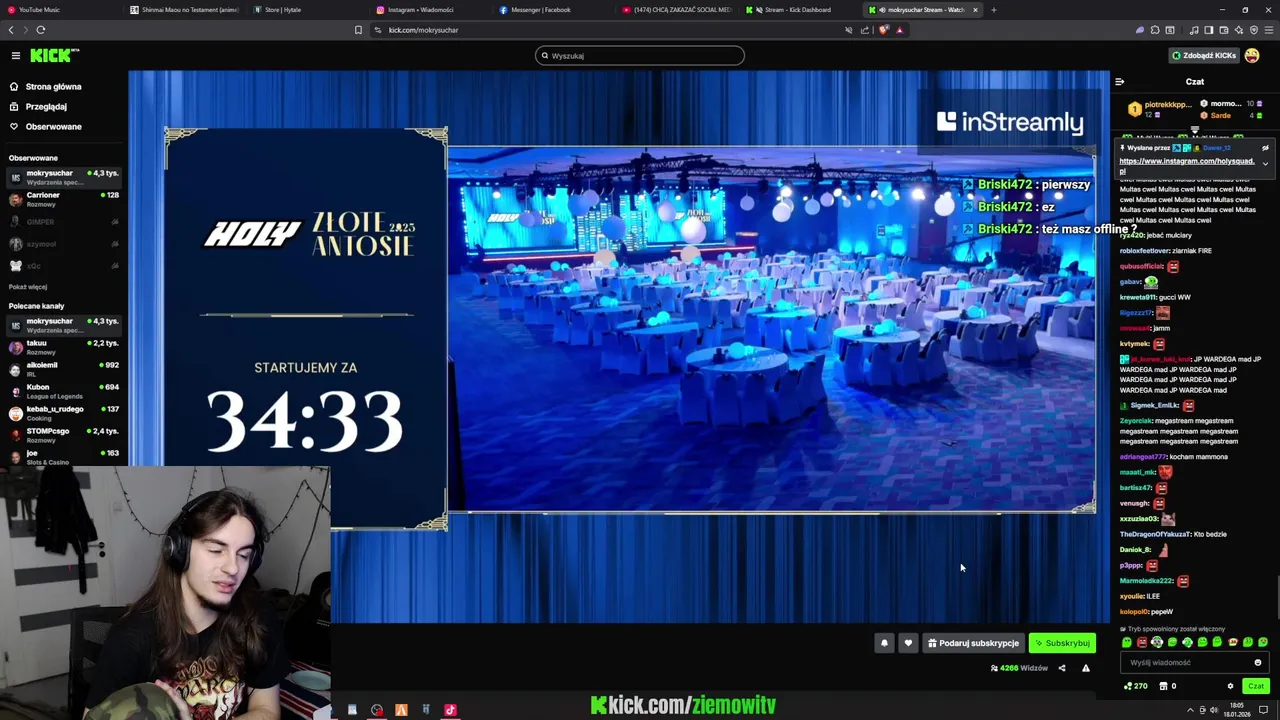Open the browser share icon
The height and width of the screenshot is (720, 1280).
(x=865, y=30)
